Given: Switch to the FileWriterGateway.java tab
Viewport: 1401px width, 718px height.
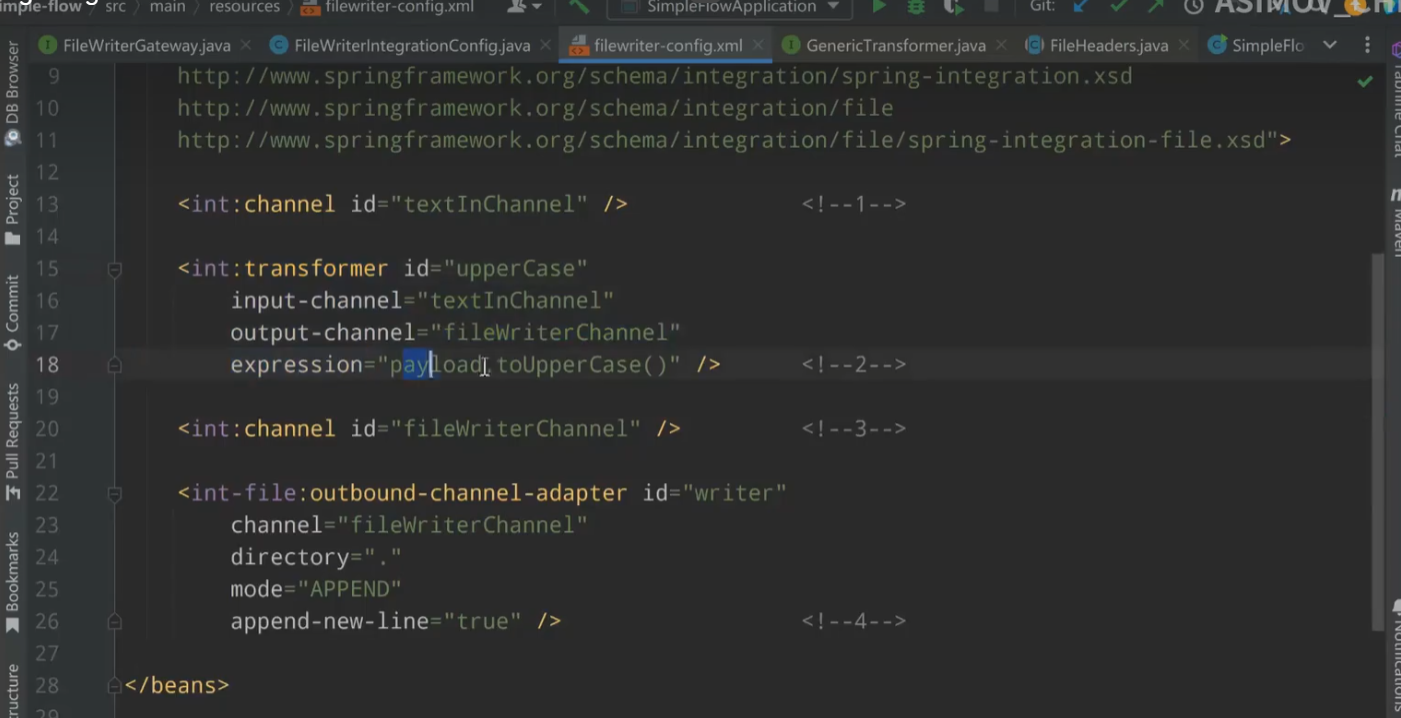Looking at the screenshot, I should click(x=145, y=46).
